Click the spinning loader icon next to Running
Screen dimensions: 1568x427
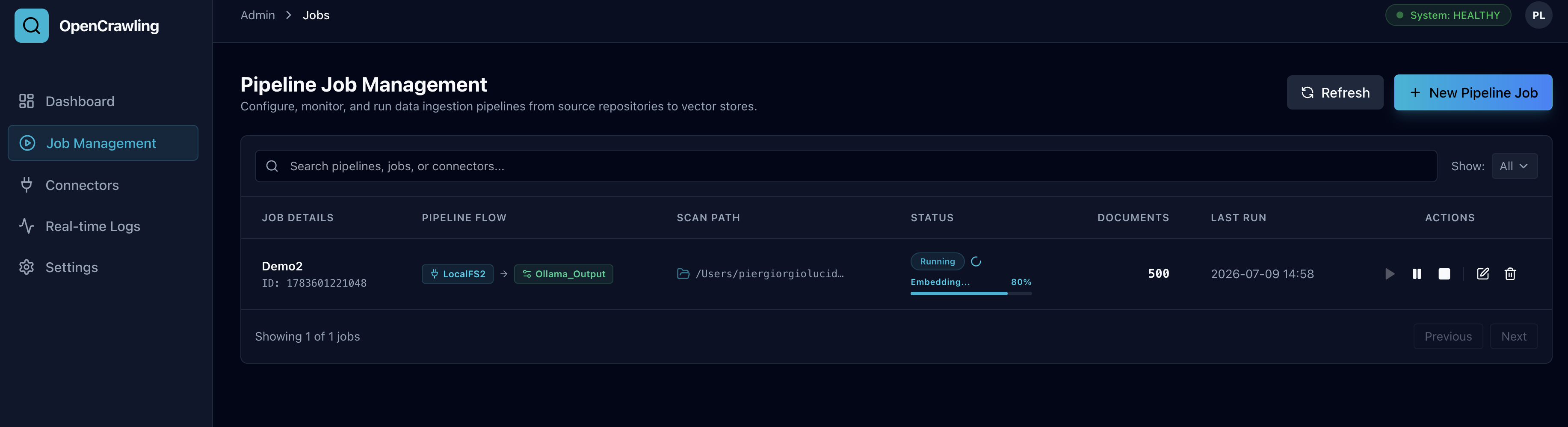[976, 261]
